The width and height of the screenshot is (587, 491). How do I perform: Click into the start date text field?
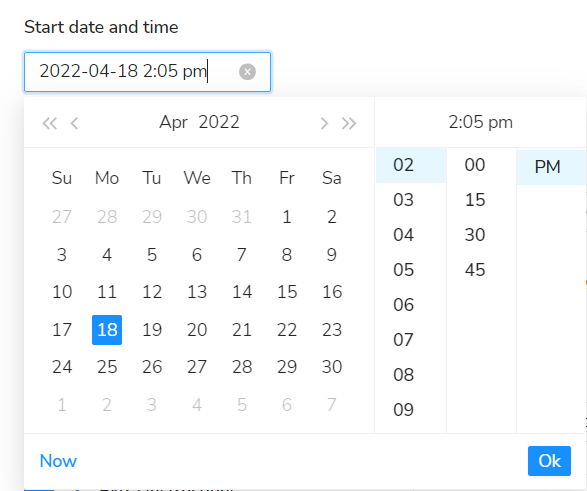[x=147, y=72]
